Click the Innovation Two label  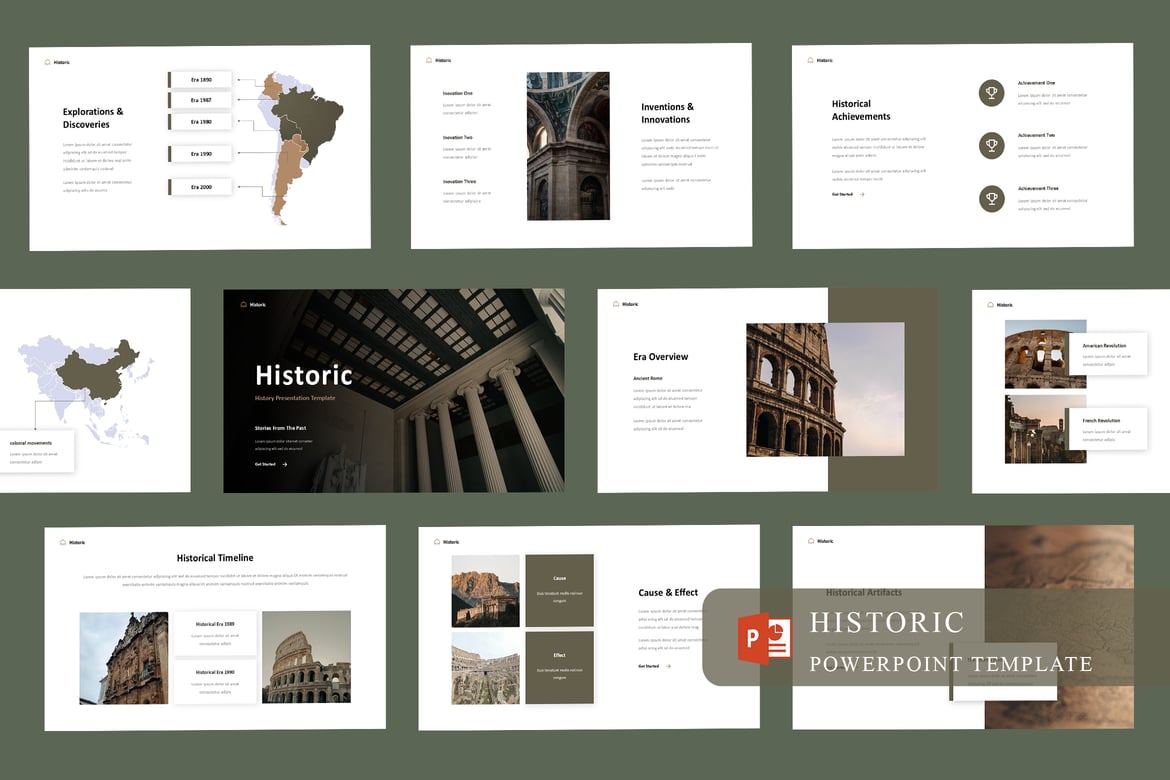457,137
